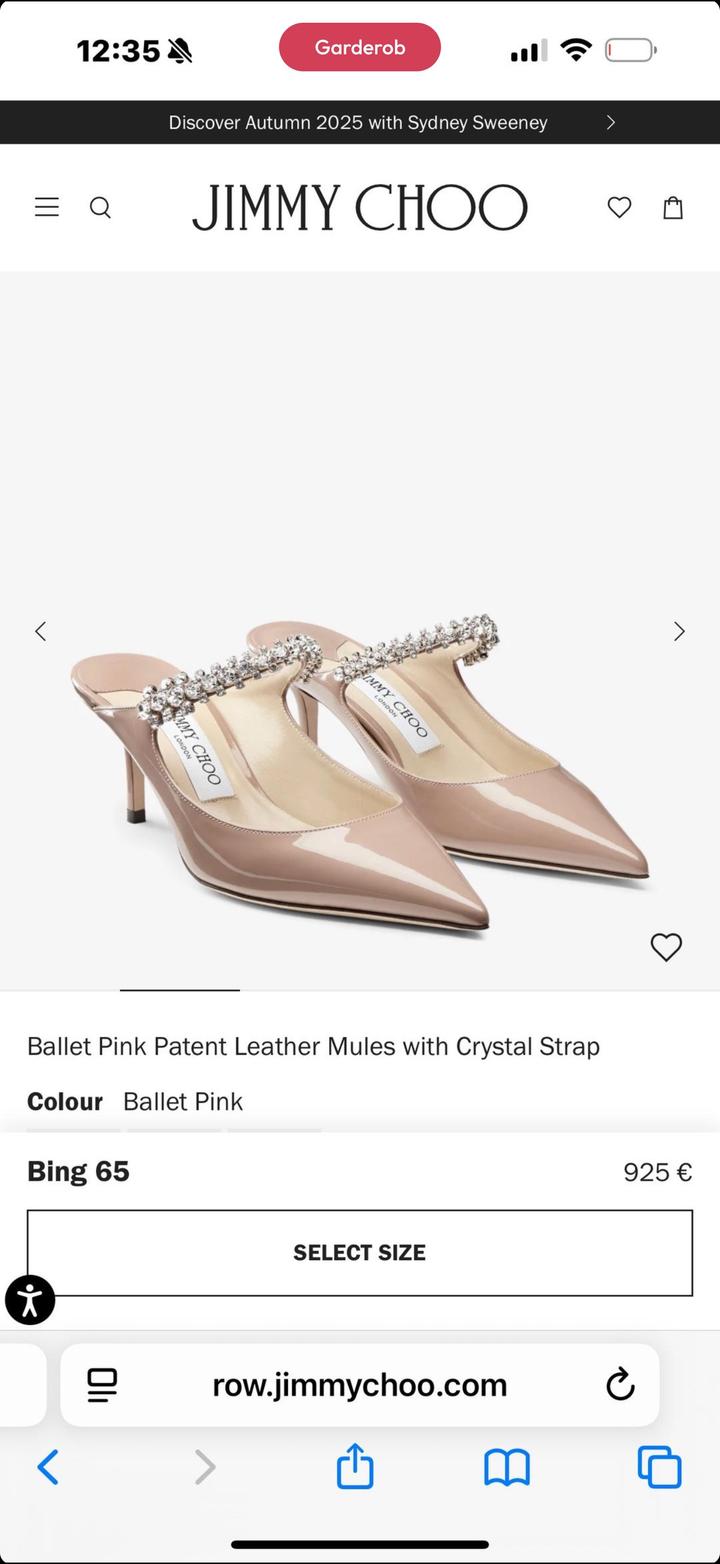The height and width of the screenshot is (1564, 720).
Task: Open the hamburger navigation menu
Action: (x=46, y=207)
